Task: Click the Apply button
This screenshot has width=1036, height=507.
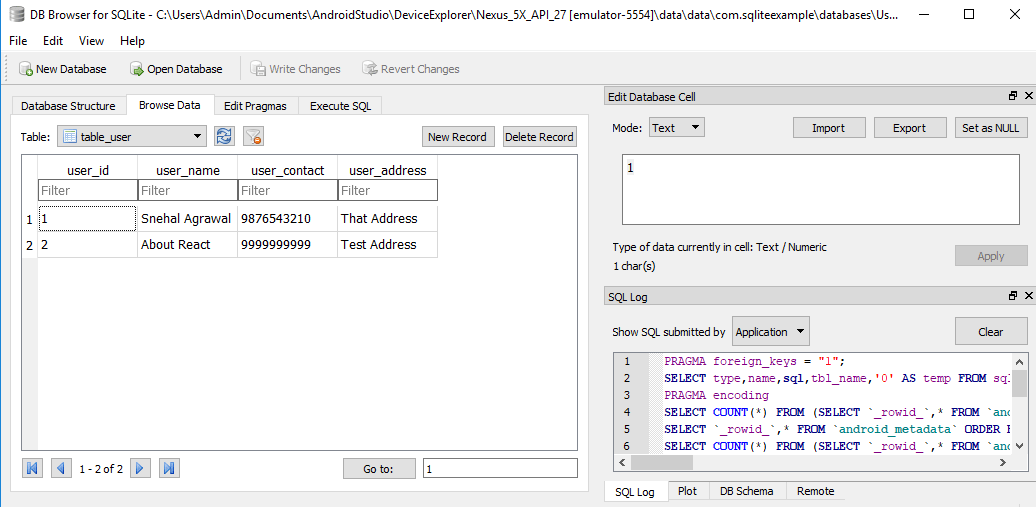Action: click(x=991, y=256)
